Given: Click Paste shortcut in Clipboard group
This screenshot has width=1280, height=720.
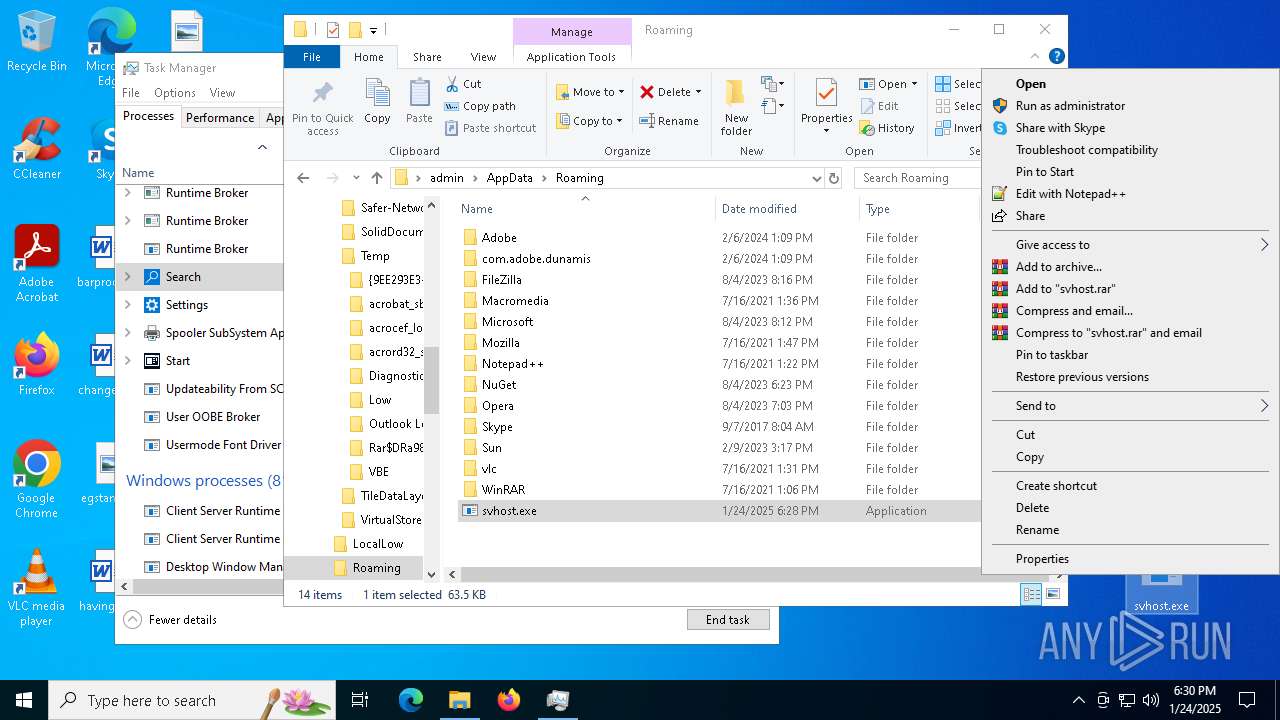Looking at the screenshot, I should 491,128.
